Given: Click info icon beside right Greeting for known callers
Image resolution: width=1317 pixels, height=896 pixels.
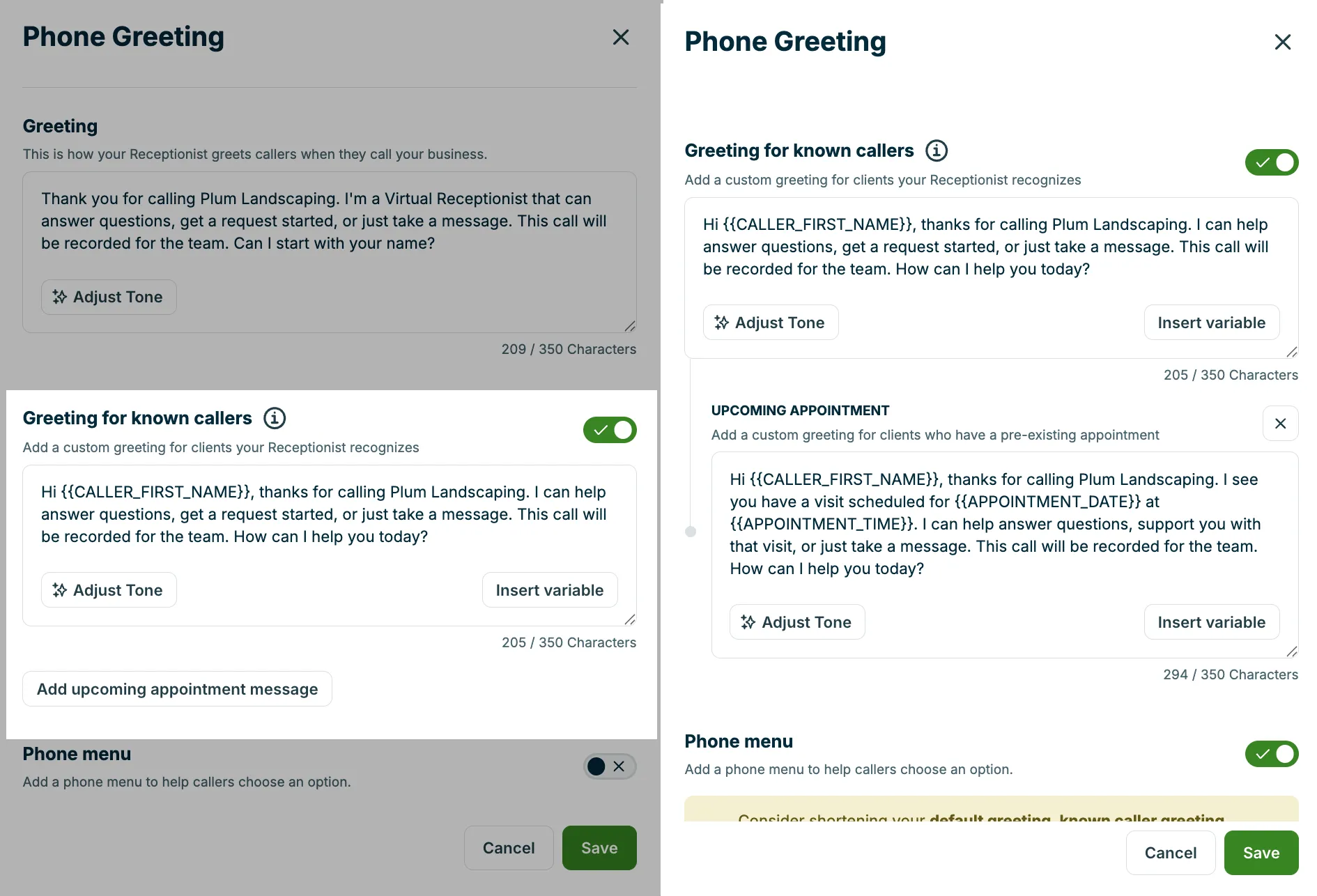Looking at the screenshot, I should coord(937,150).
